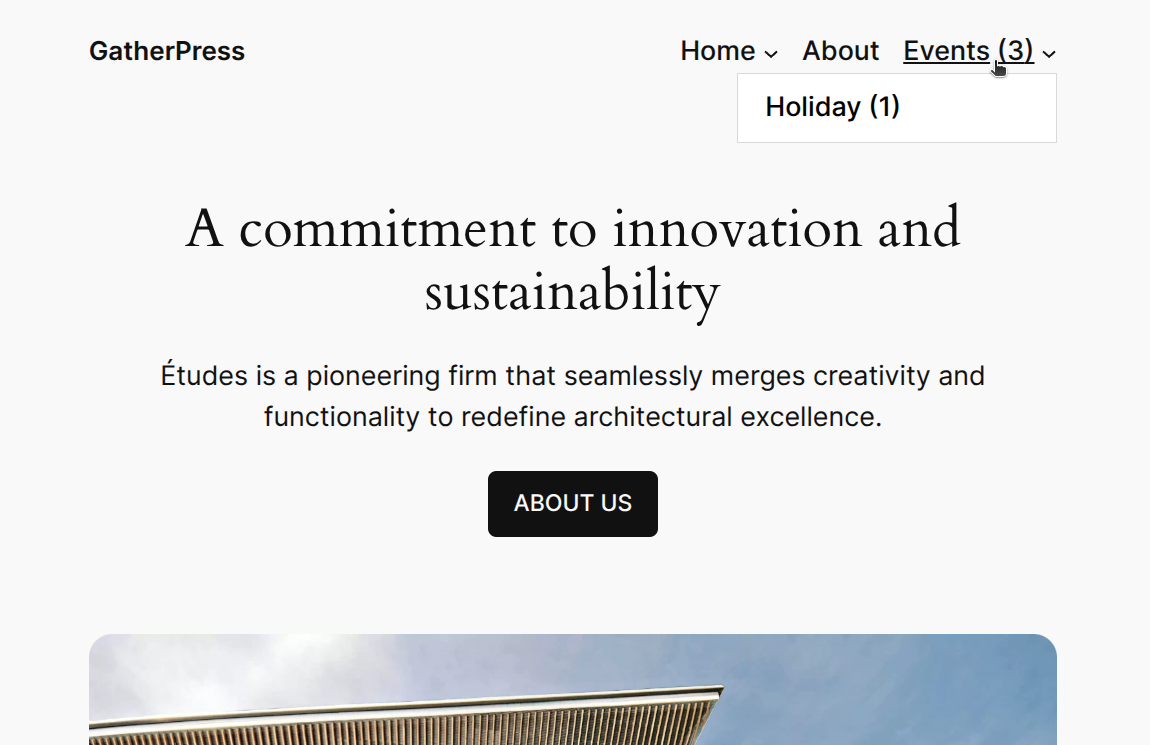Screen dimensions: 1150x745
Task: Click the Home navigation link
Action: click(718, 51)
